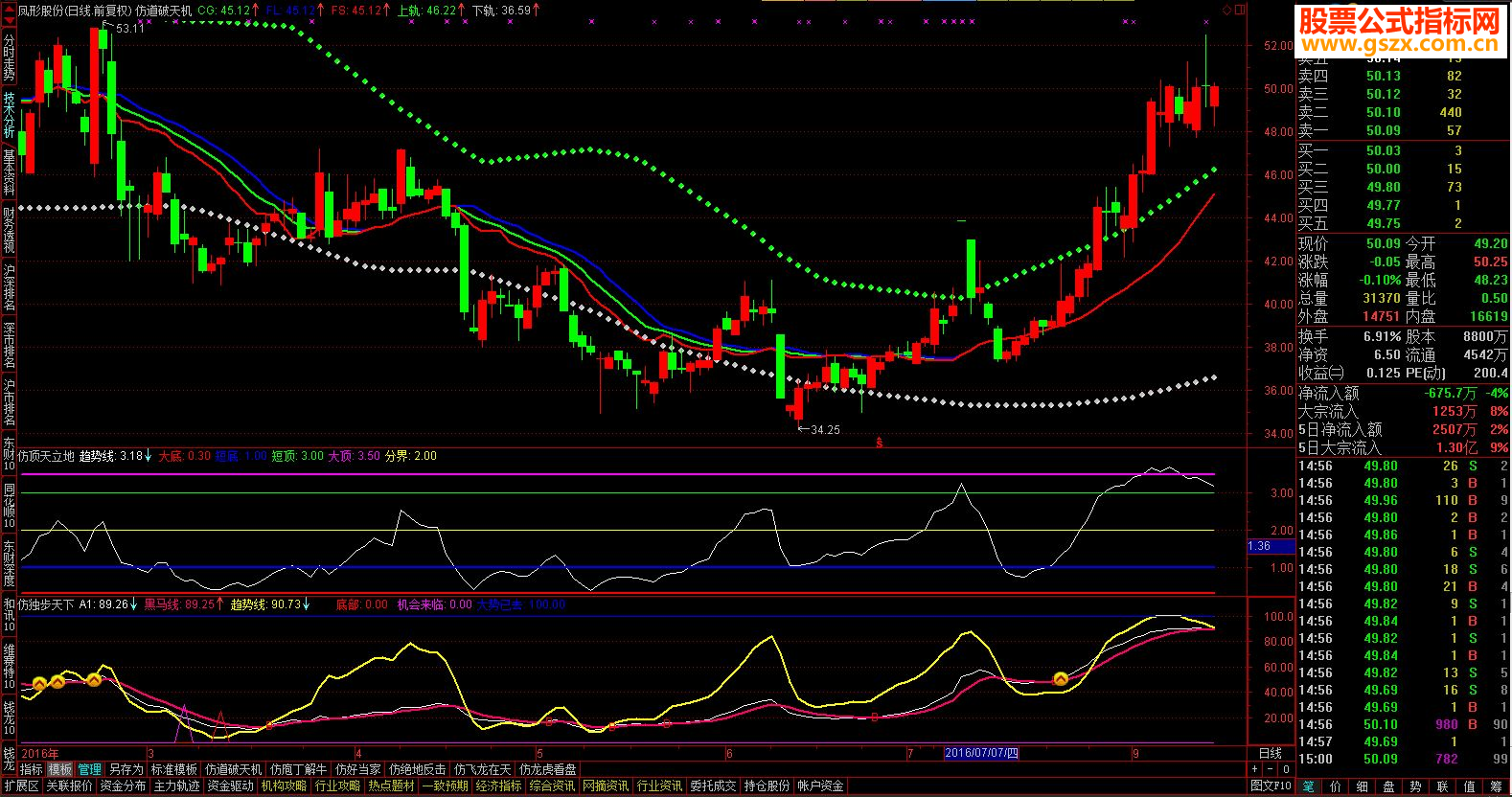Click the 扩展区 button

point(21,786)
